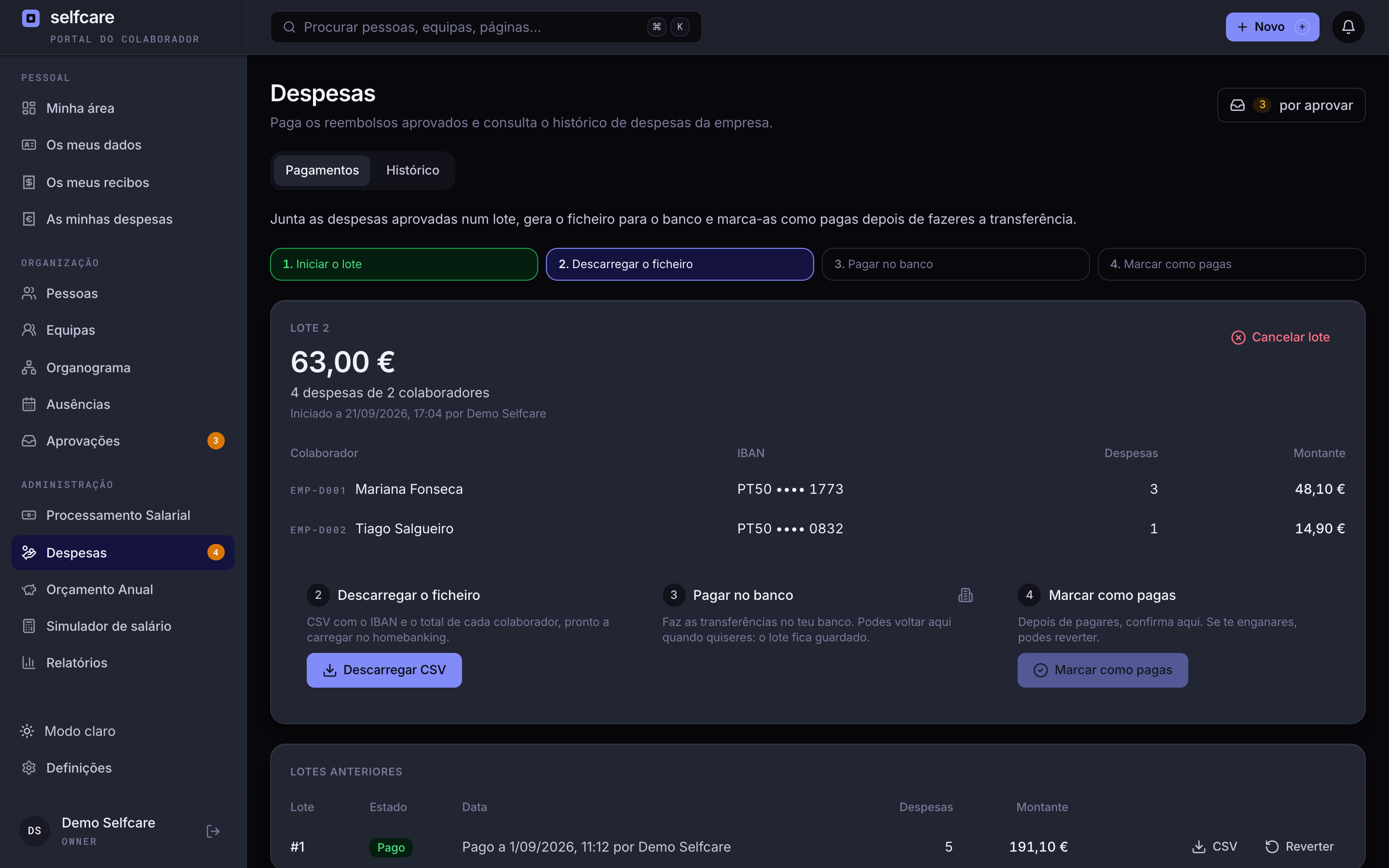
Task: Click the inbox icon in por aprovar button
Action: pos(1238,105)
